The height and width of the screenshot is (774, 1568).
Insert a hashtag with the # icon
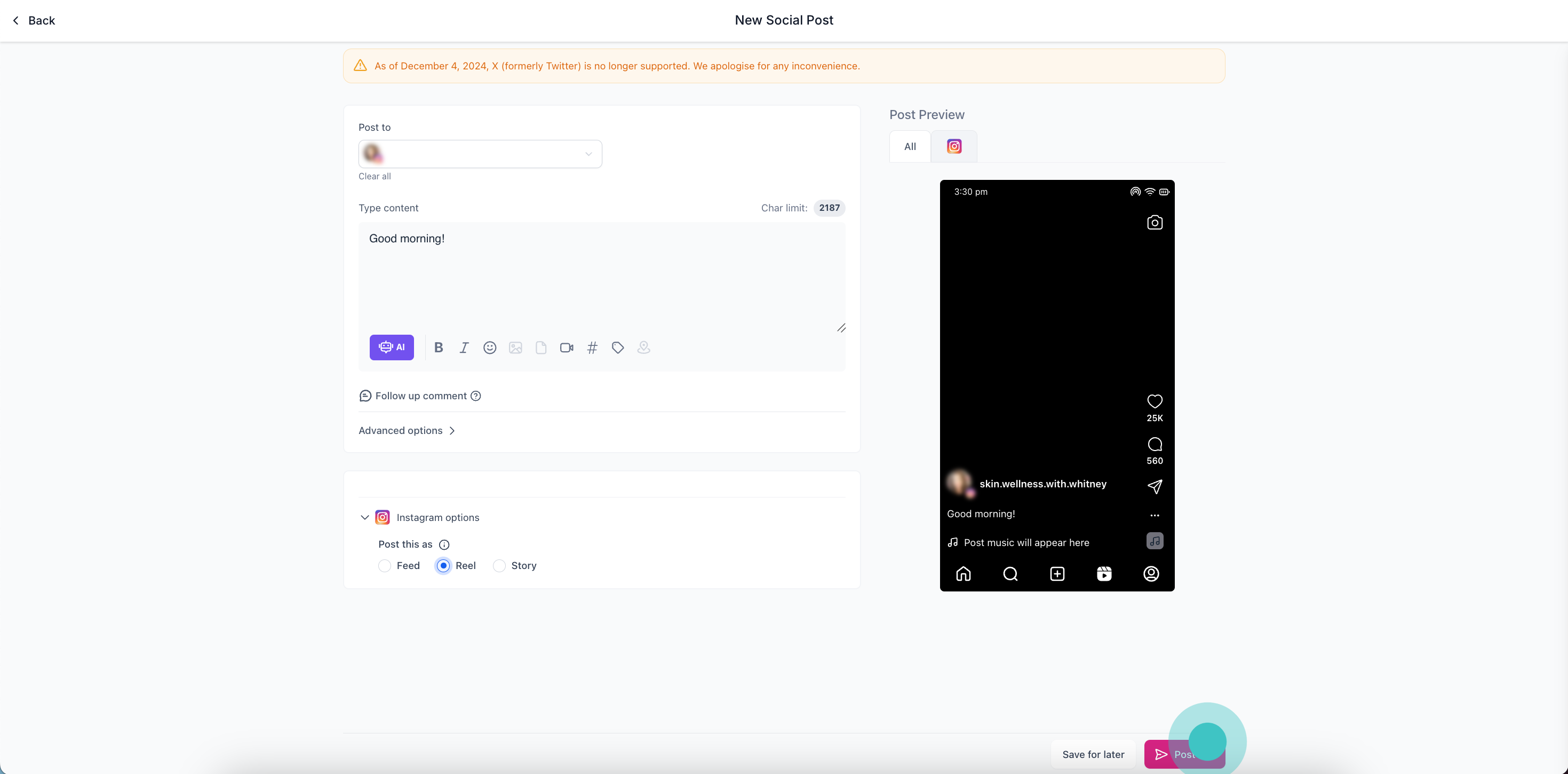pos(592,347)
